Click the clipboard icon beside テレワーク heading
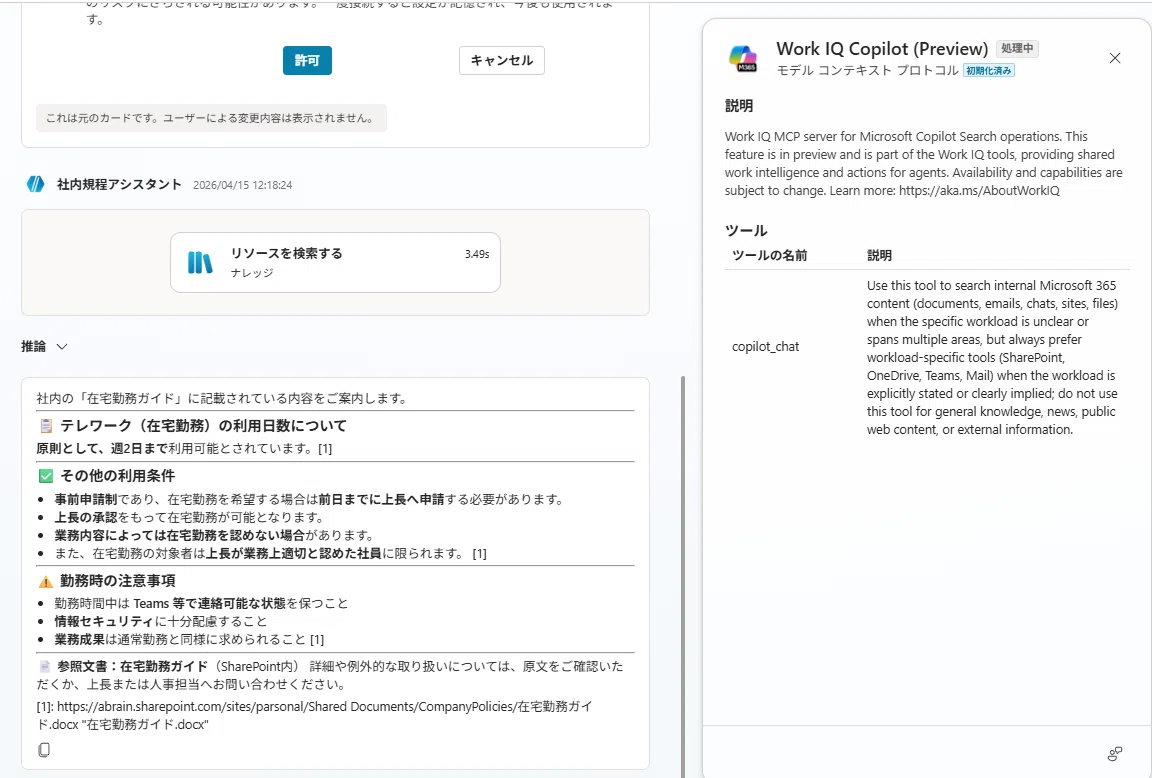The image size is (1152, 778). pyautogui.click(x=46, y=426)
